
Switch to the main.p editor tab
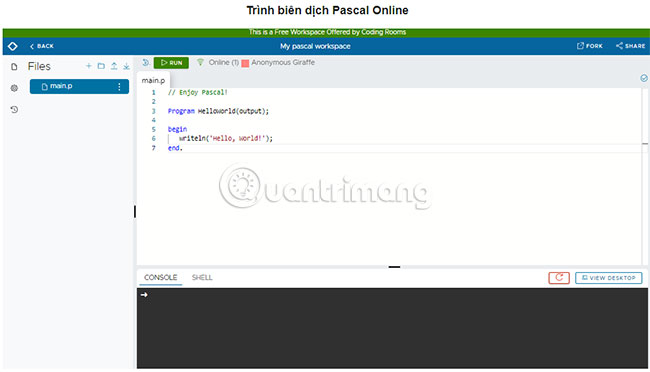point(153,80)
